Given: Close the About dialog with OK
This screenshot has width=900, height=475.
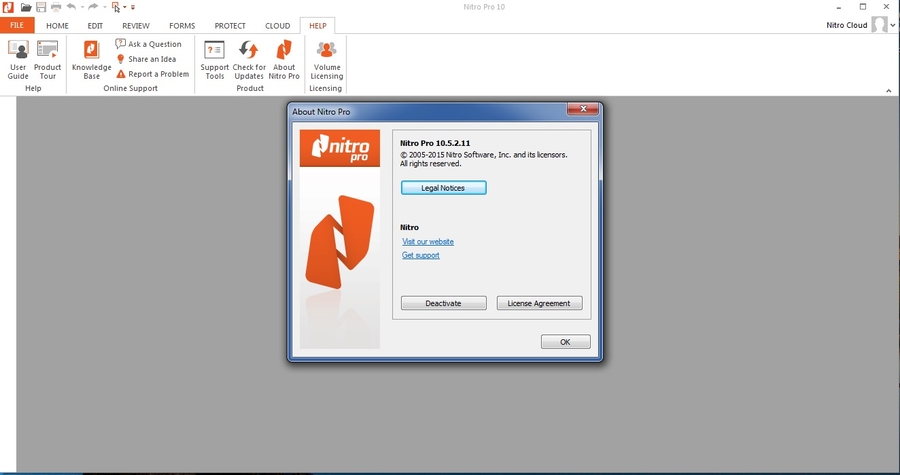Looking at the screenshot, I should coord(565,342).
